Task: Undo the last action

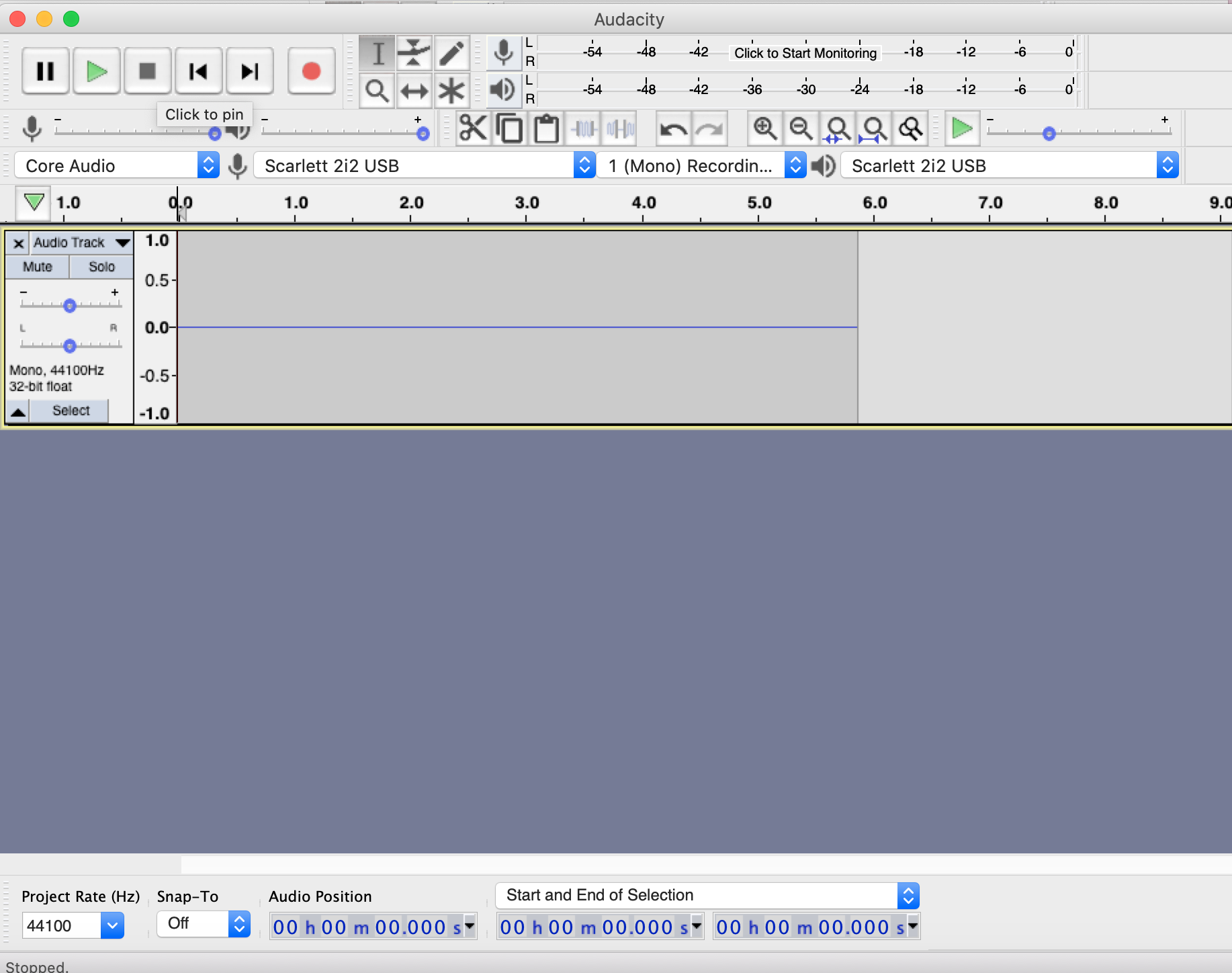Action: point(673,128)
